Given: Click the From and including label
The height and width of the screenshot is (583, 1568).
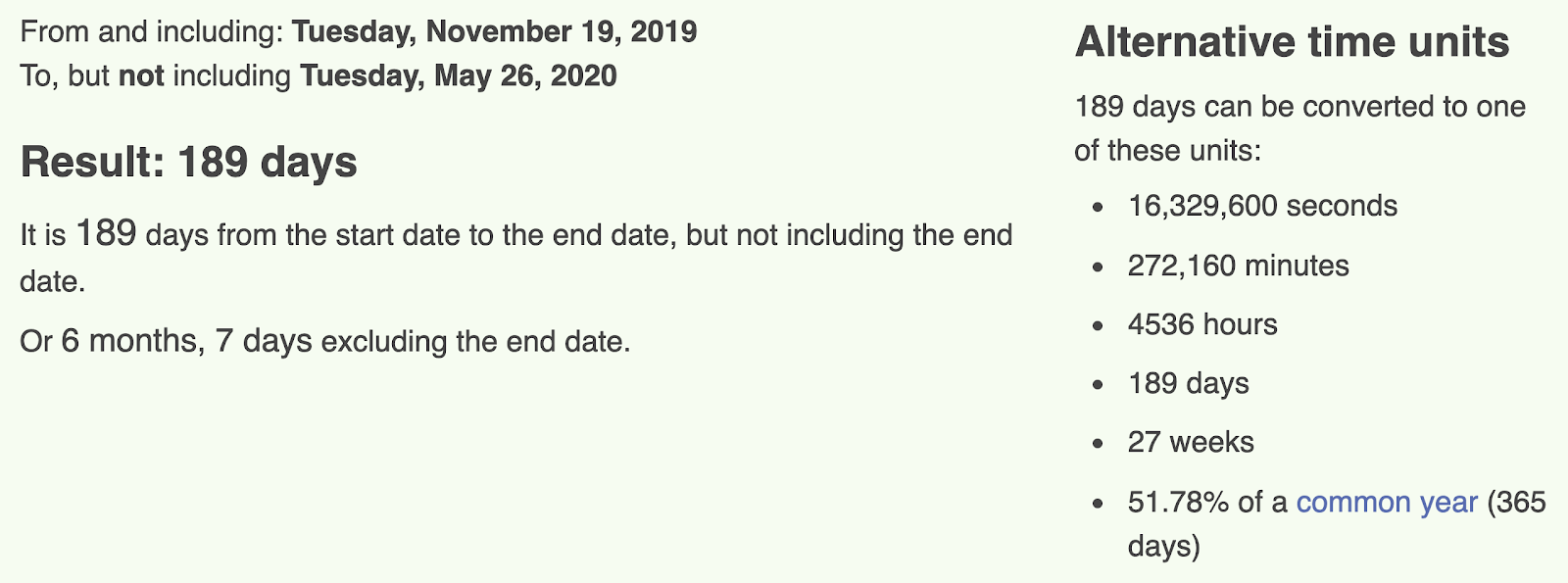Looking at the screenshot, I should 152,31.
